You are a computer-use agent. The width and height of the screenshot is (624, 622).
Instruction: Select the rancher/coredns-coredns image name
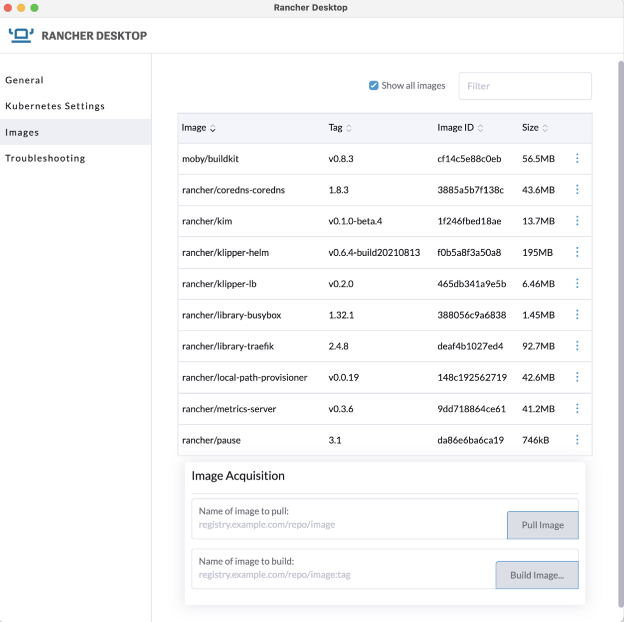tap(233, 190)
